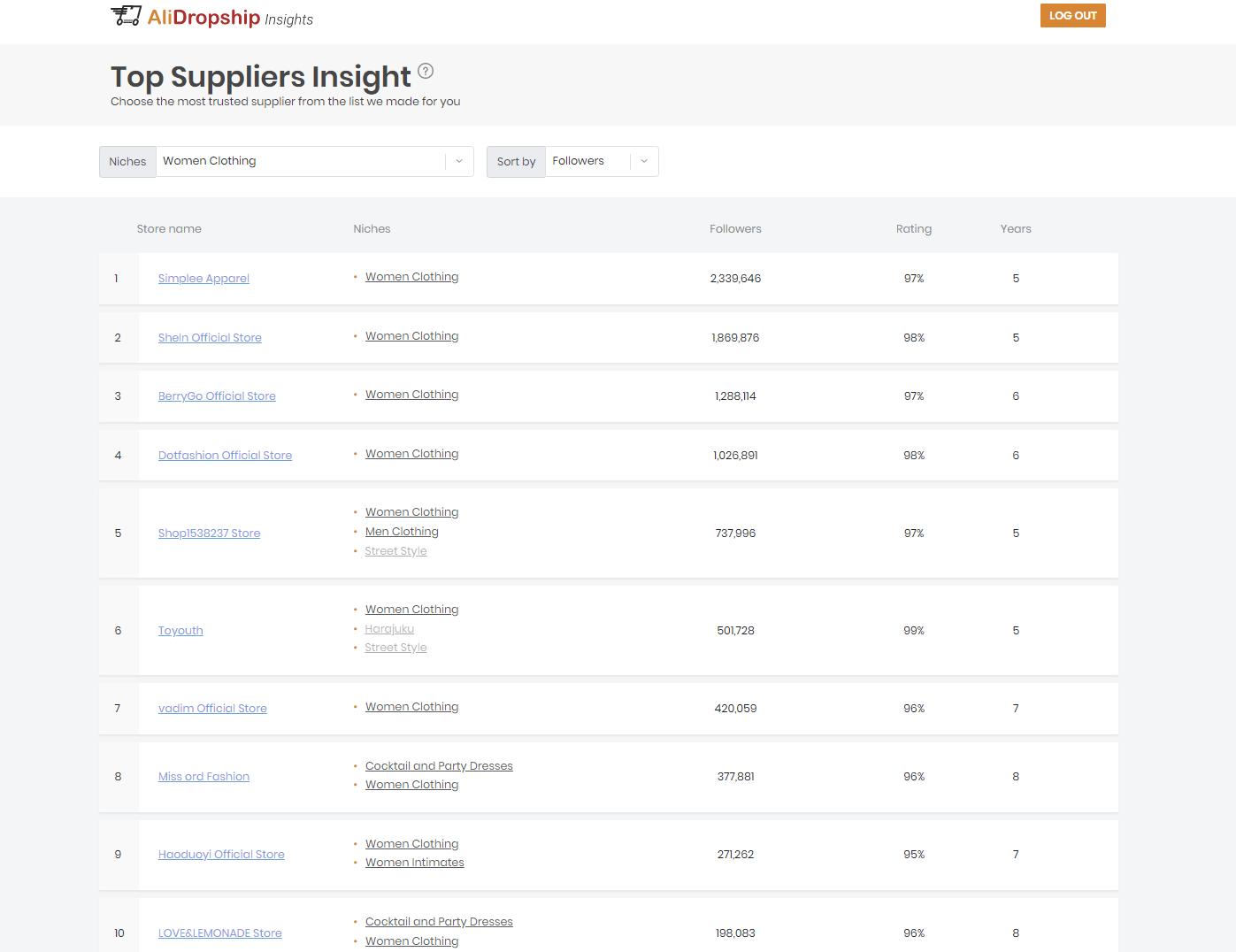This screenshot has width=1236, height=952.
Task: Open the Simplee Apparel store link
Action: pos(203,278)
